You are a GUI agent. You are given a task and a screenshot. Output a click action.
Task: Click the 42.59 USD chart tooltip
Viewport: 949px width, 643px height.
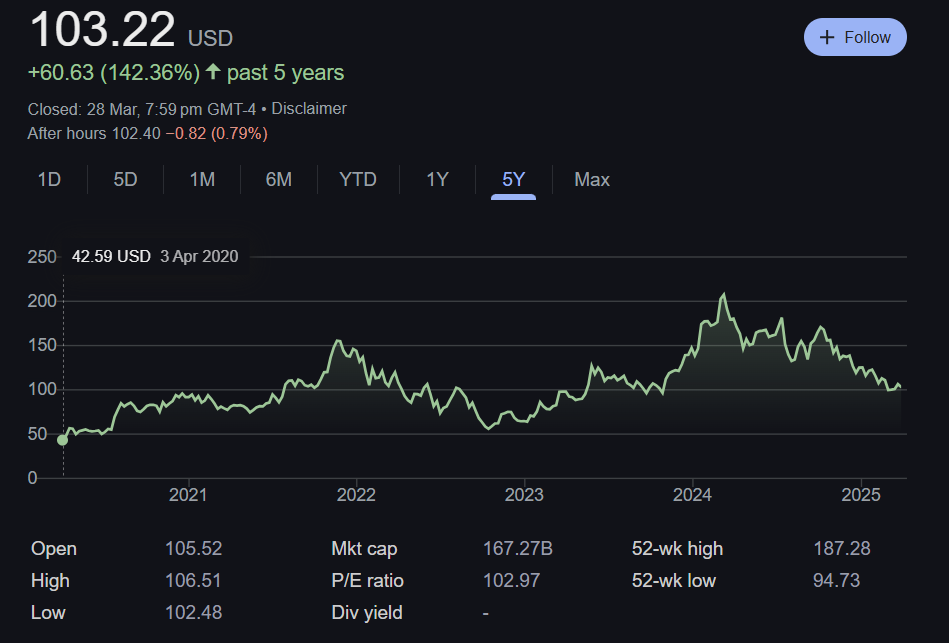coord(155,256)
